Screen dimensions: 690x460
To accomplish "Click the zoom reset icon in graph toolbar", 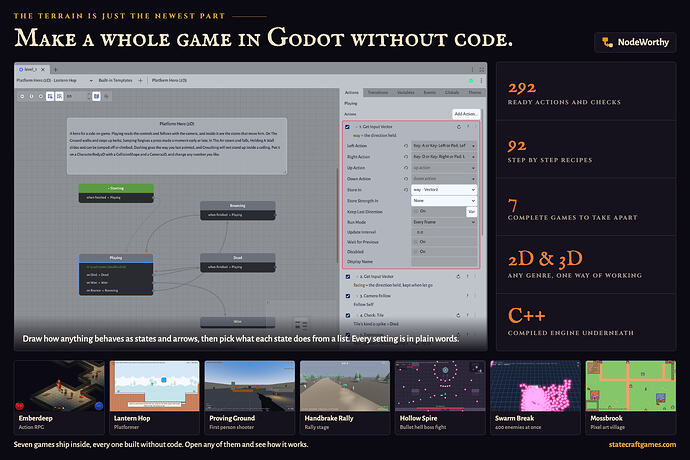I will point(31,96).
